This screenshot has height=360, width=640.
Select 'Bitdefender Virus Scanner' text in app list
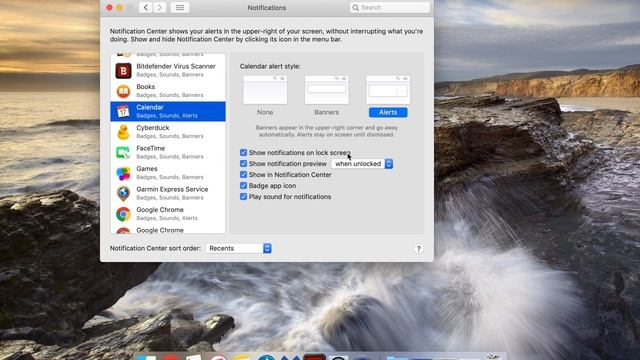pos(176,66)
